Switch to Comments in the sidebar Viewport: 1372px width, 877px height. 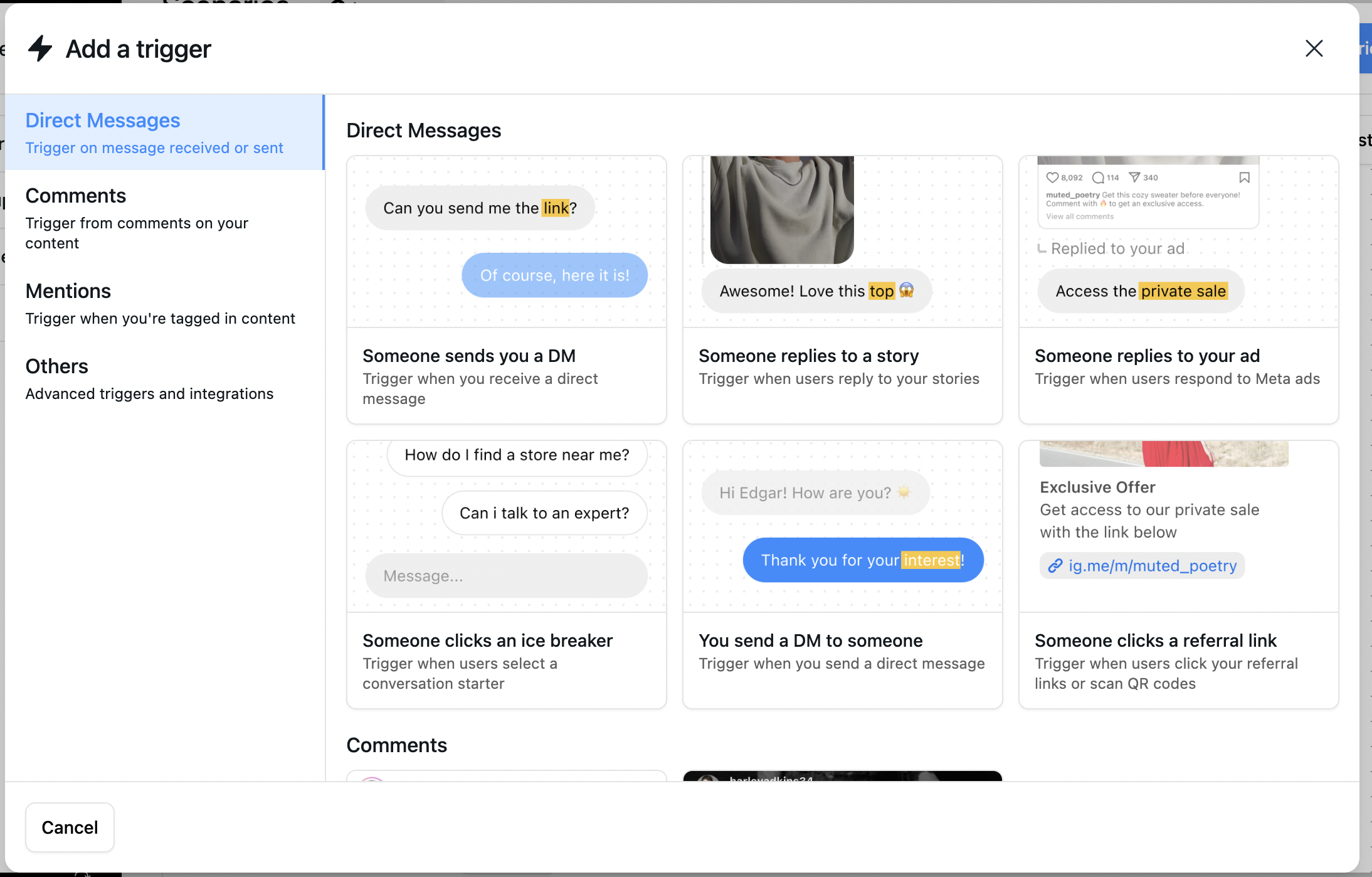(x=76, y=195)
